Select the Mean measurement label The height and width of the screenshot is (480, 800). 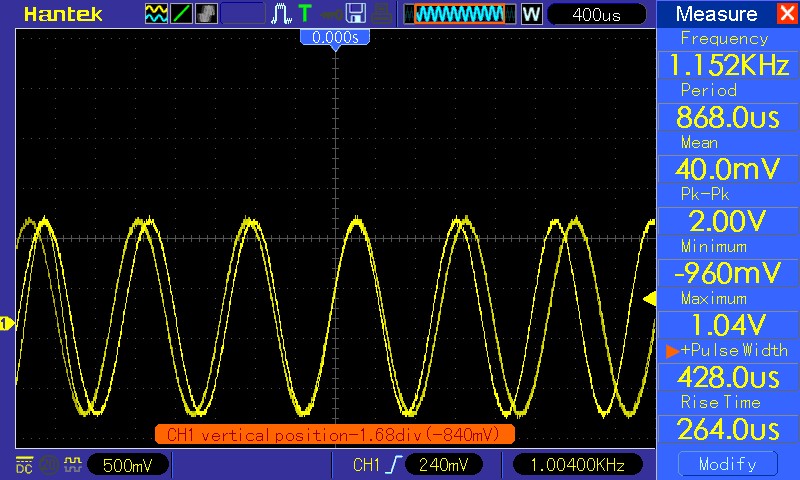(x=699, y=142)
